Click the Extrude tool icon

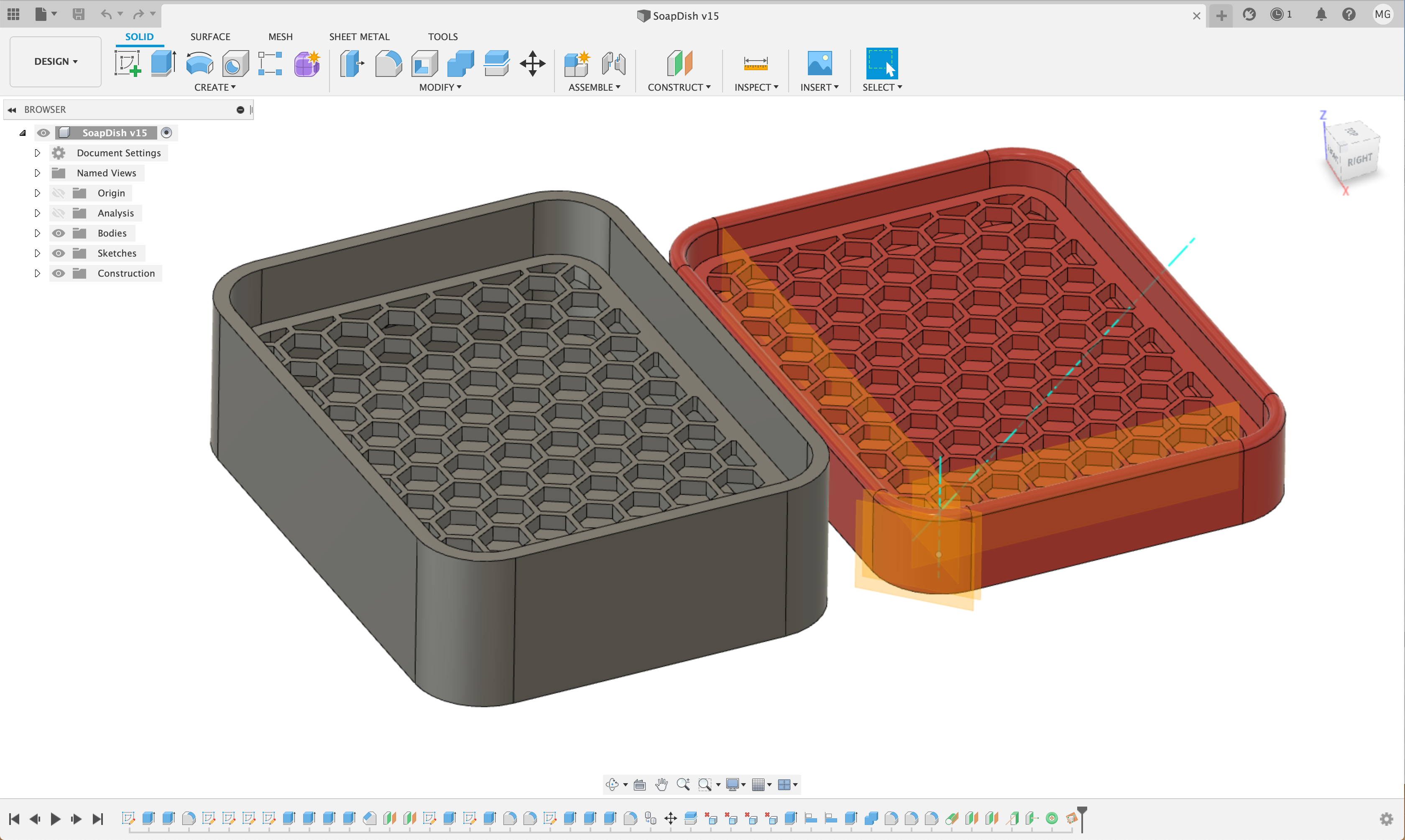click(163, 63)
